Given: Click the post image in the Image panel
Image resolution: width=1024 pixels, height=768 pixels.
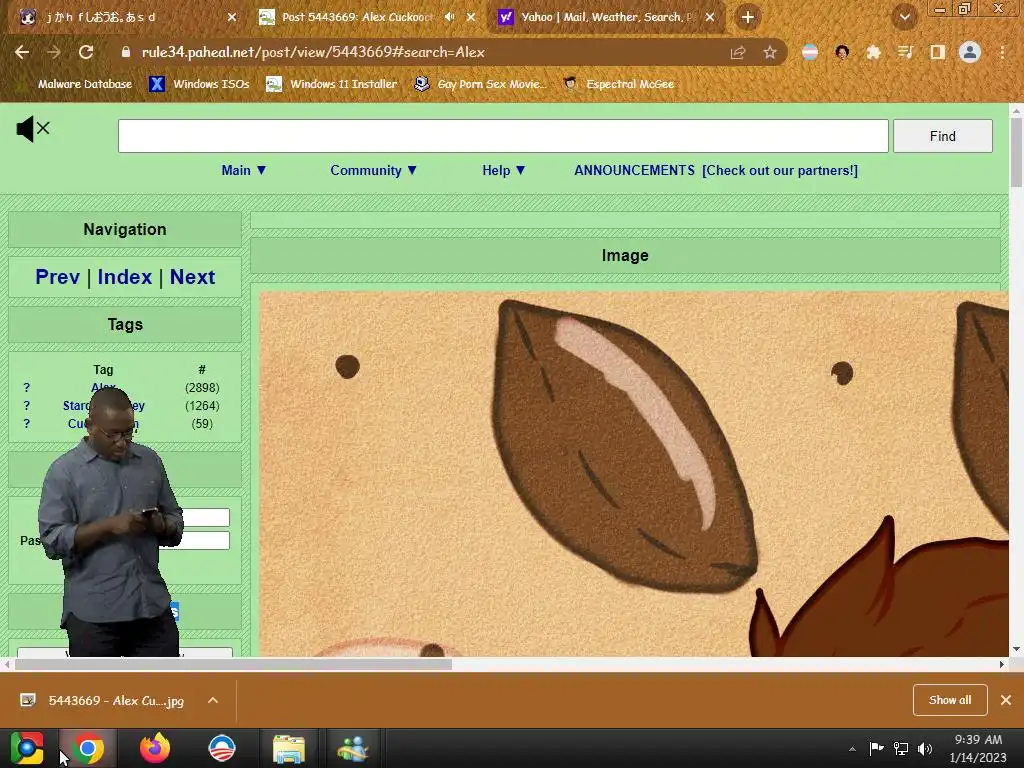Looking at the screenshot, I should pyautogui.click(x=633, y=474).
